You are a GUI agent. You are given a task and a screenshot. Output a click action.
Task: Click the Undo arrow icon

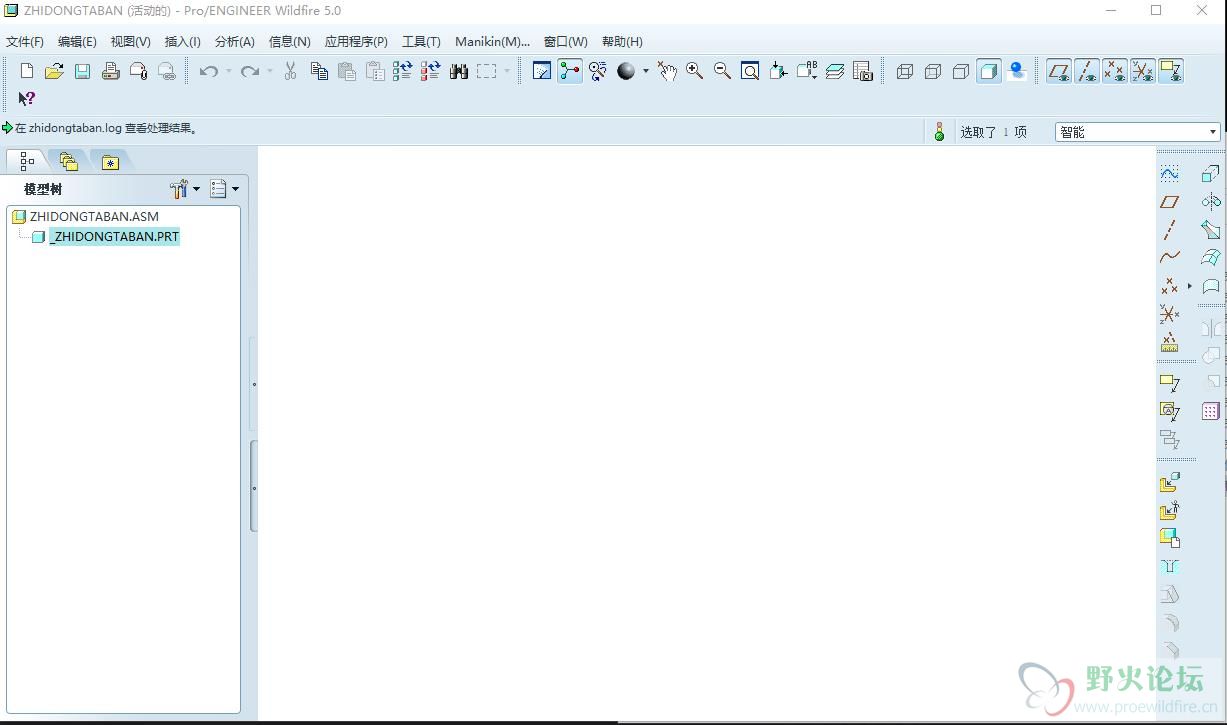pyautogui.click(x=208, y=71)
